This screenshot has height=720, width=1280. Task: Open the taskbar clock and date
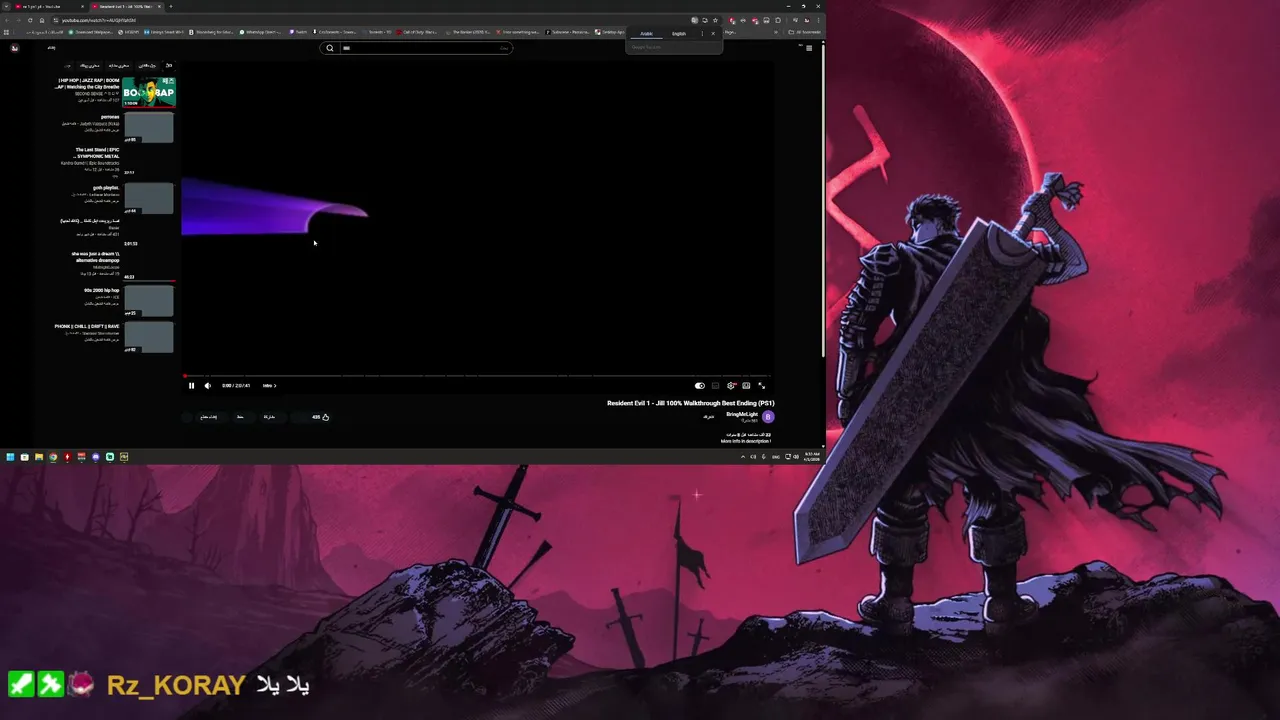point(812,457)
